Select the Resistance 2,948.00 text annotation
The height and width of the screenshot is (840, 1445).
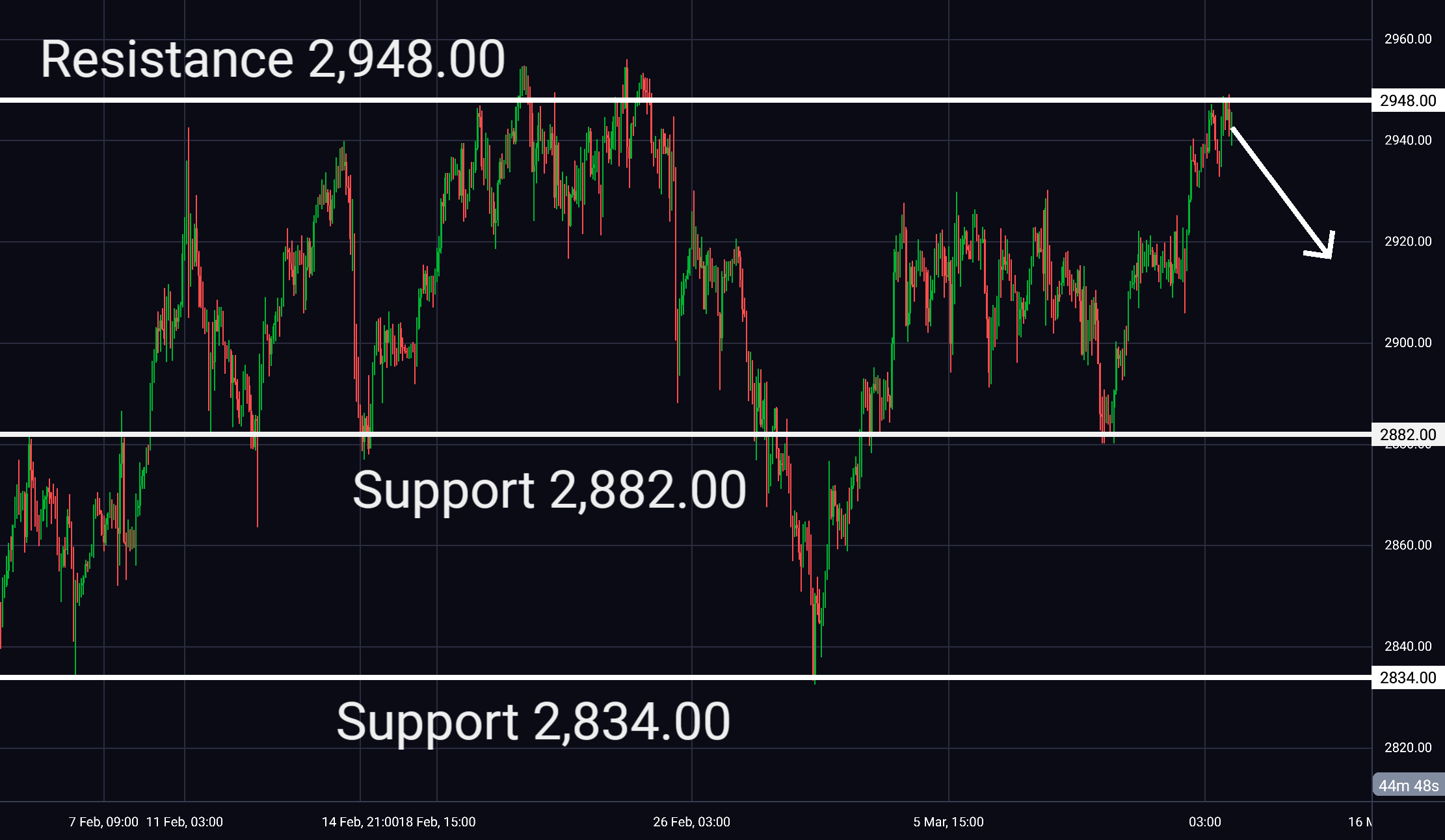[x=272, y=59]
